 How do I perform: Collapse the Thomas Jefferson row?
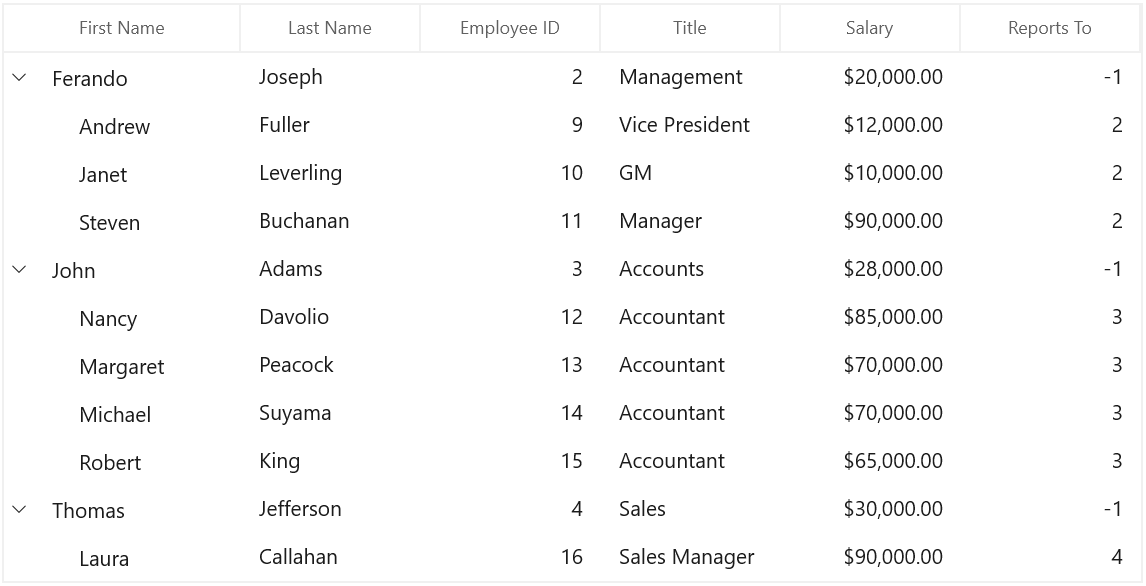click(x=20, y=509)
